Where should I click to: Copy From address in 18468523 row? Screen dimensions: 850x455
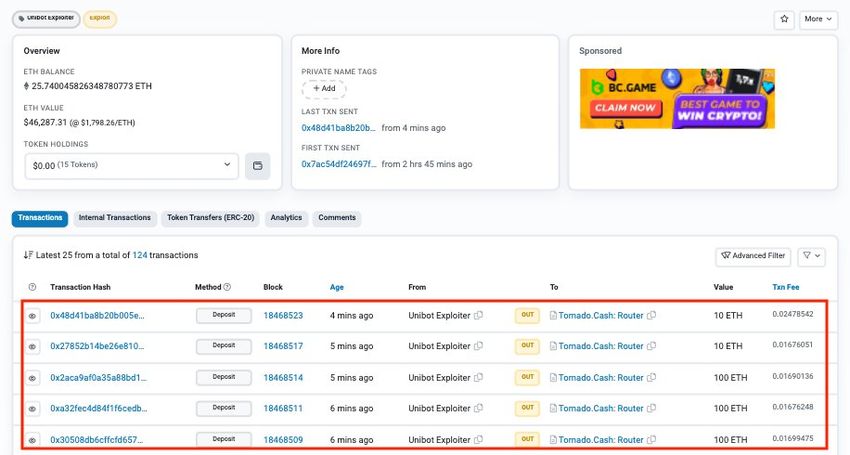coord(478,316)
